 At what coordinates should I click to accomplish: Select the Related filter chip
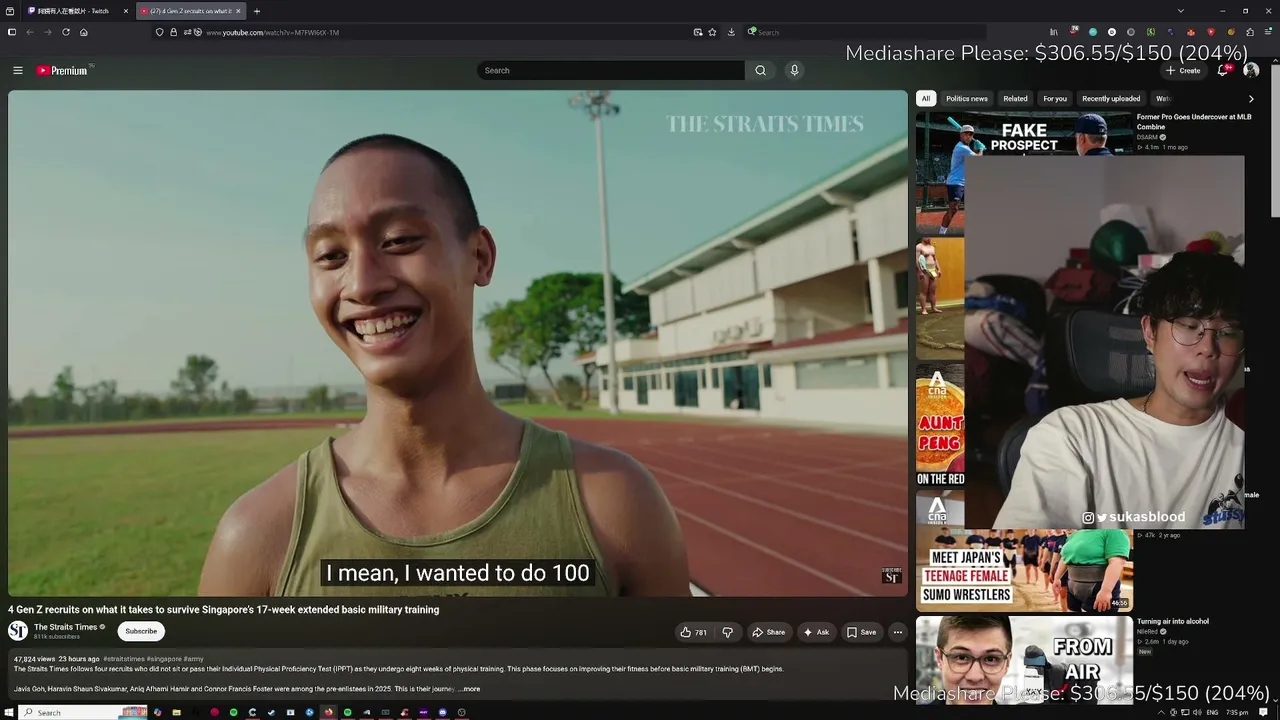[1015, 98]
